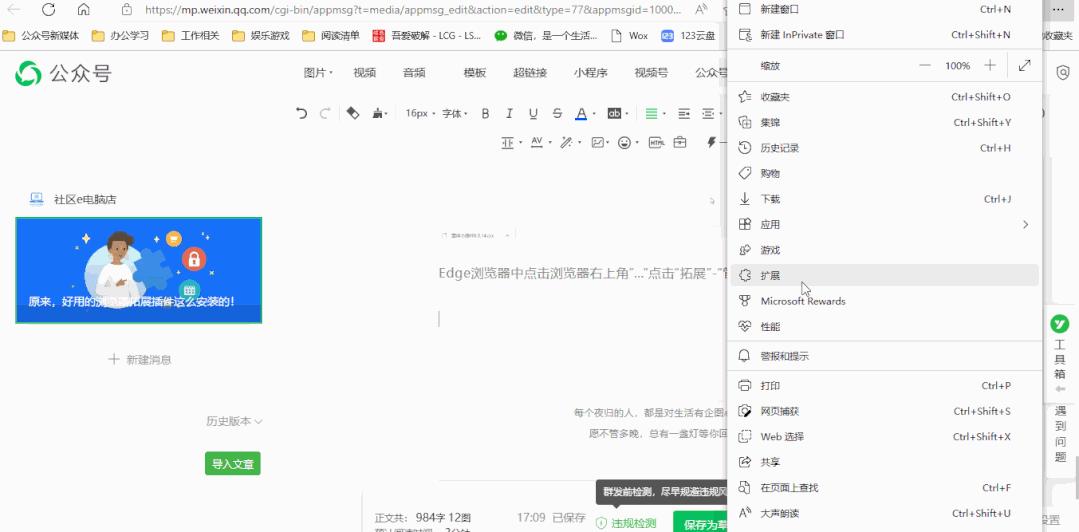View site info via the lock icon
Image resolution: width=1079 pixels, height=532 pixels.
[x=126, y=10]
